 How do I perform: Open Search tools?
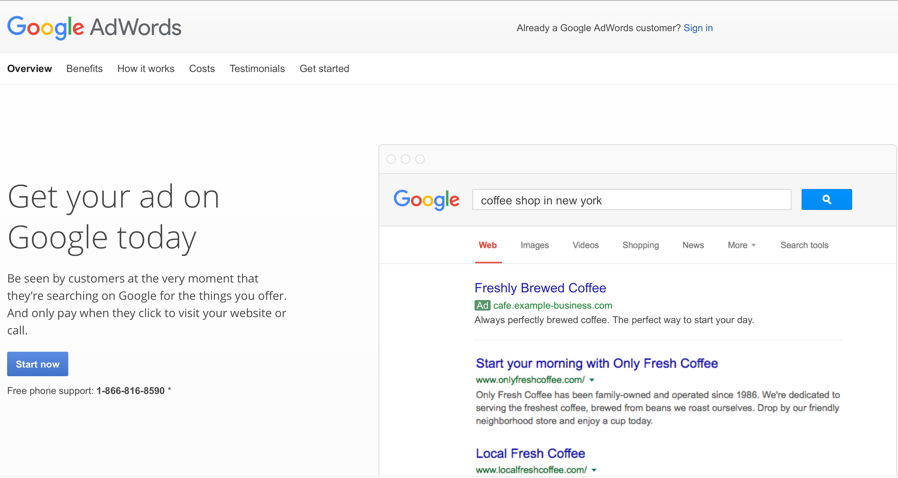point(804,245)
